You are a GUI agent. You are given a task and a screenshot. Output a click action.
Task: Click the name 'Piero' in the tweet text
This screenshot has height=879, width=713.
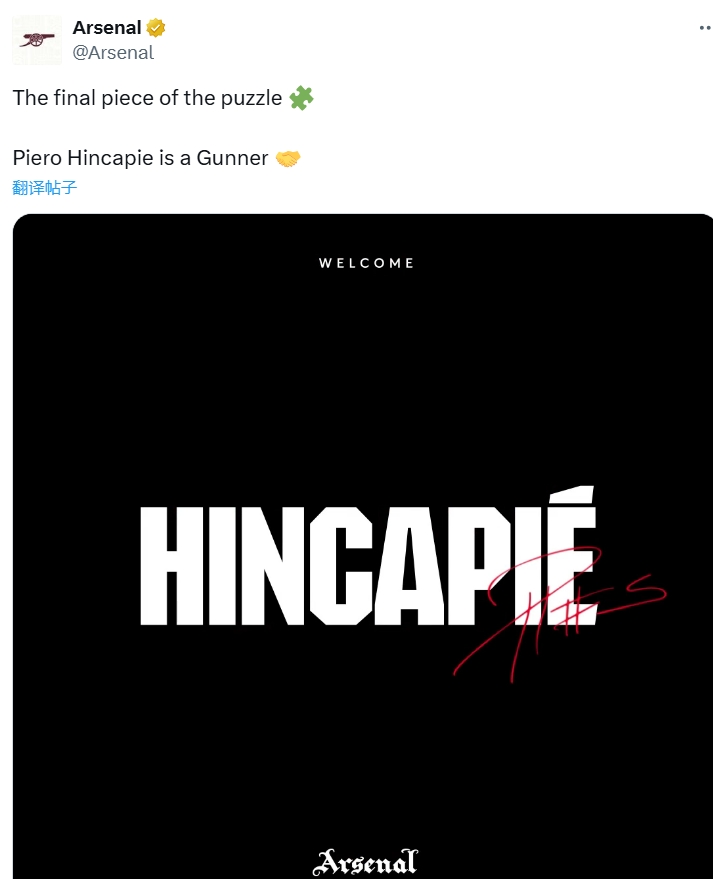pos(37,158)
